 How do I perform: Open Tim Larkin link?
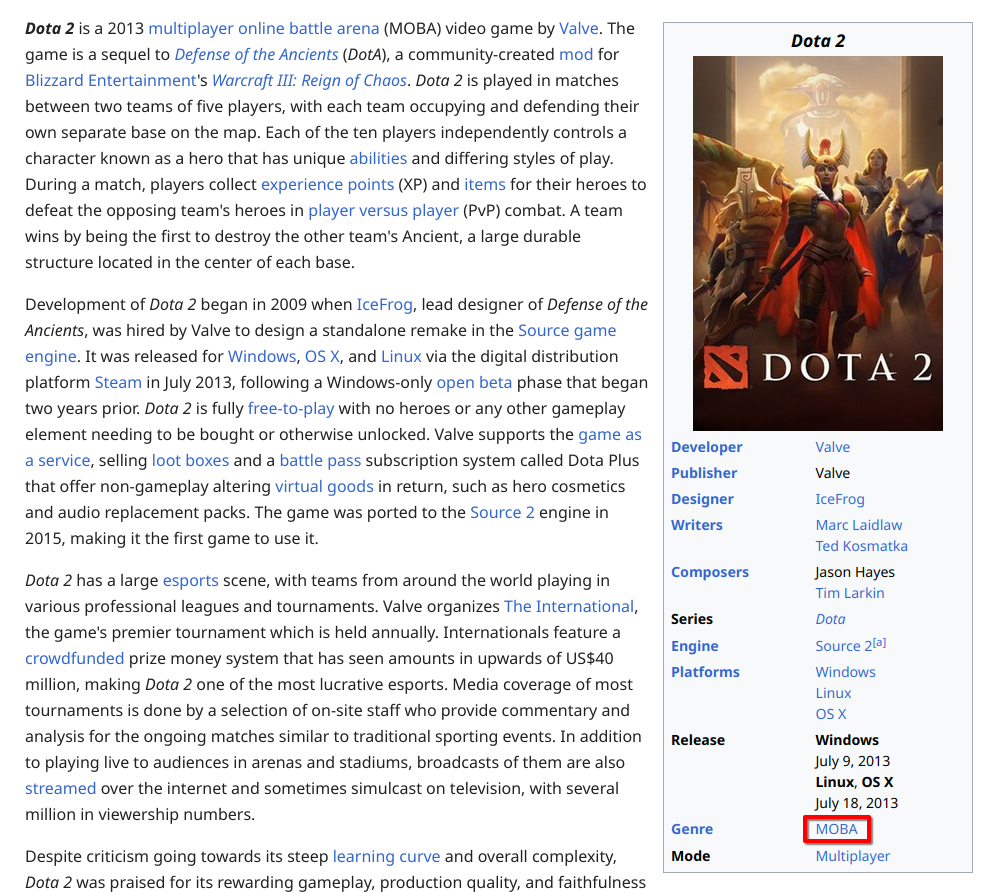click(849, 593)
